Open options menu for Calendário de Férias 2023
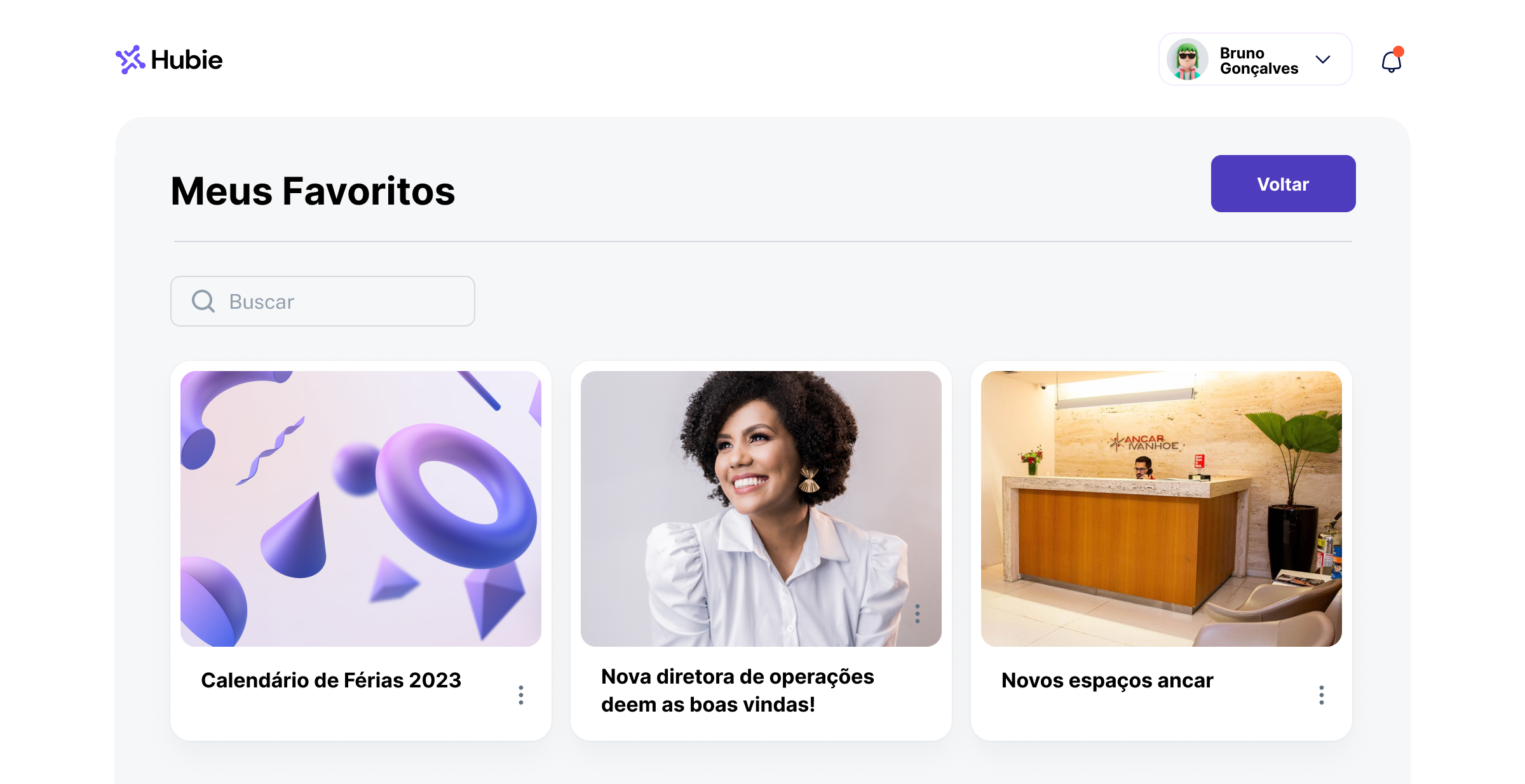 point(521,694)
